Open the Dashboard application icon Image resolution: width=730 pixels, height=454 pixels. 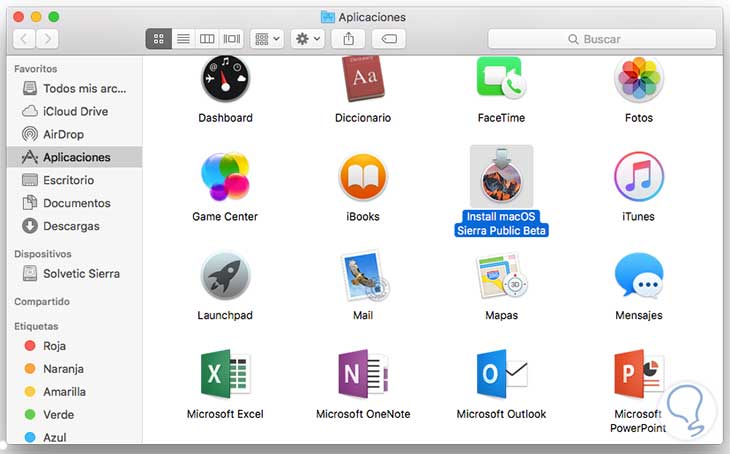click(x=225, y=79)
